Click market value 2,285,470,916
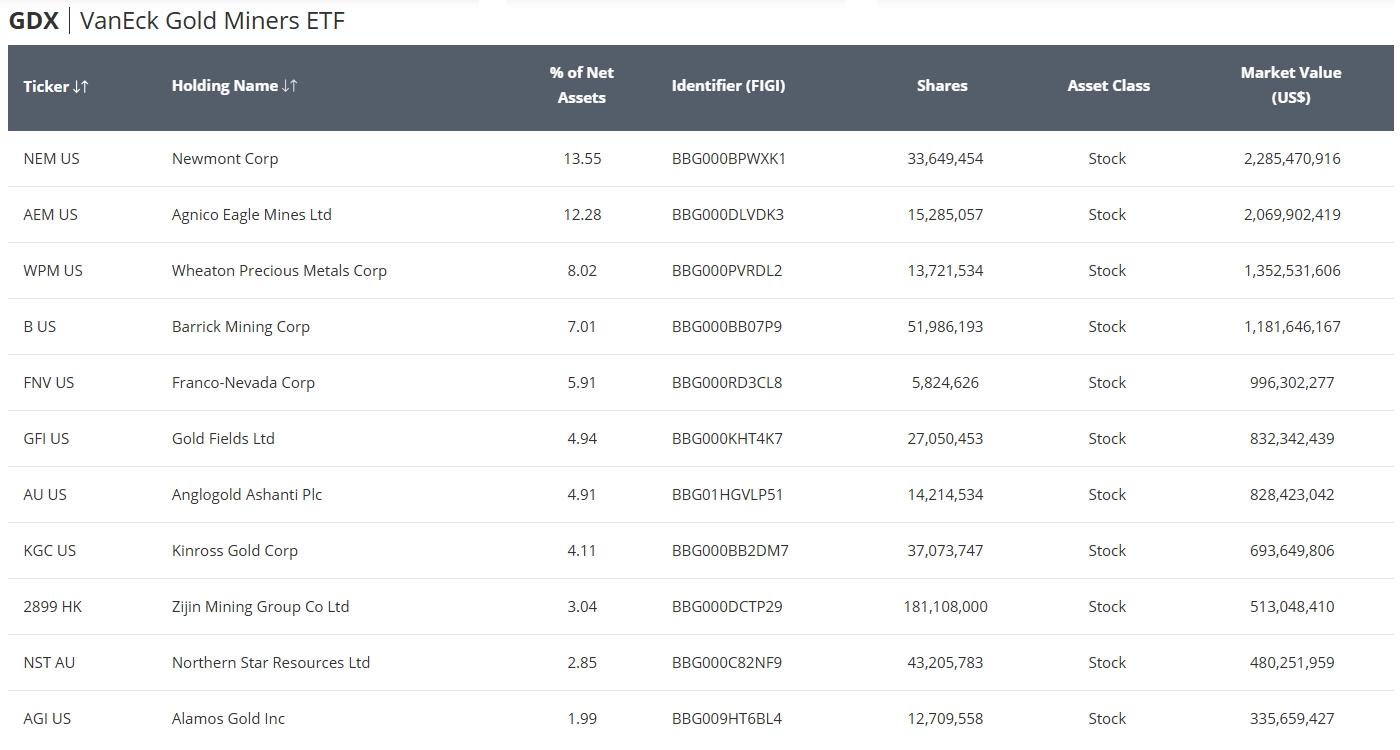The width and height of the screenshot is (1400, 750). coord(1292,159)
